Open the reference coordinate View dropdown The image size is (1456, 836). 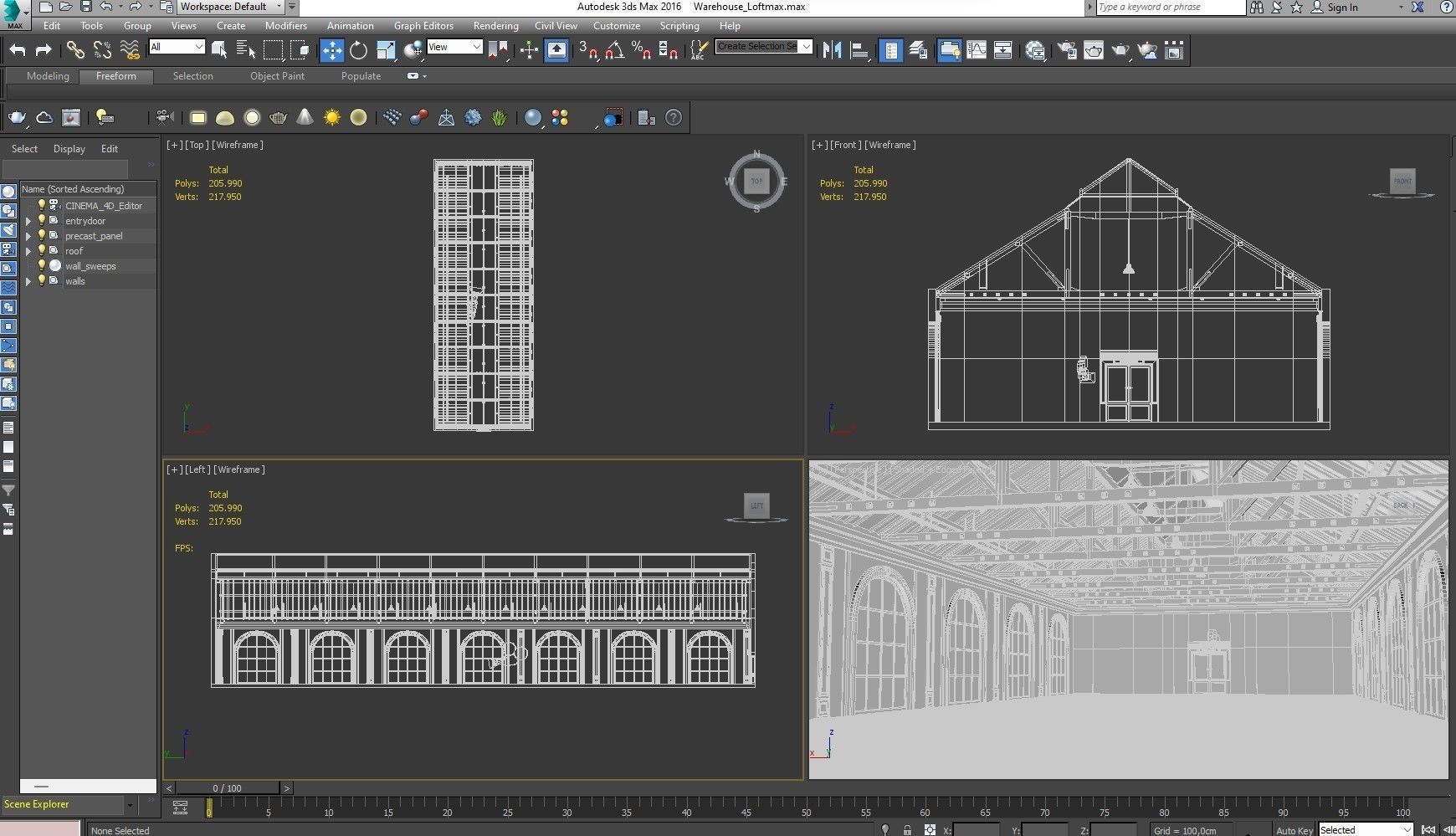click(x=454, y=47)
